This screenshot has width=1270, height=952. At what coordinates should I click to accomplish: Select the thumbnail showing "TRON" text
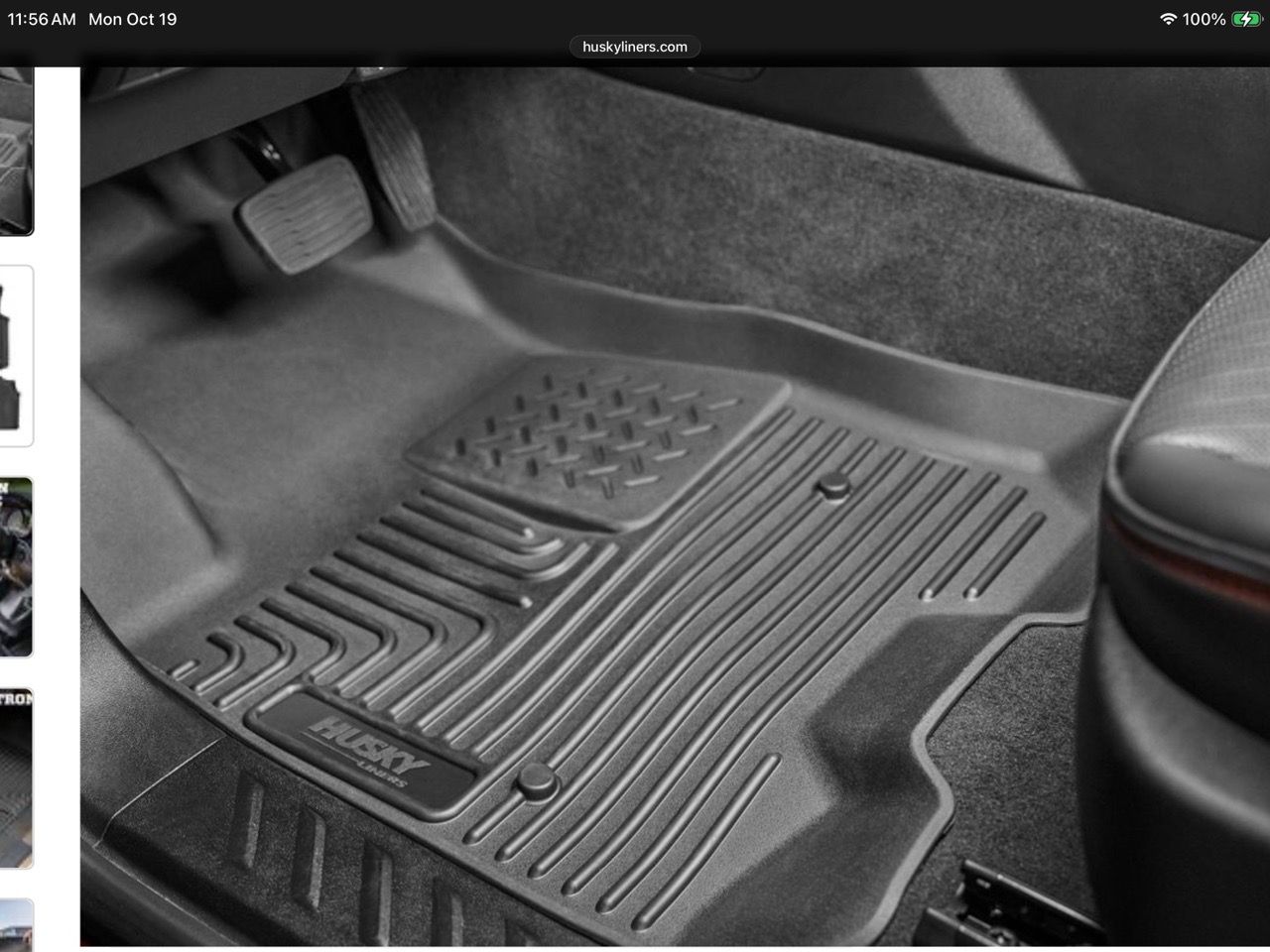coord(16,778)
